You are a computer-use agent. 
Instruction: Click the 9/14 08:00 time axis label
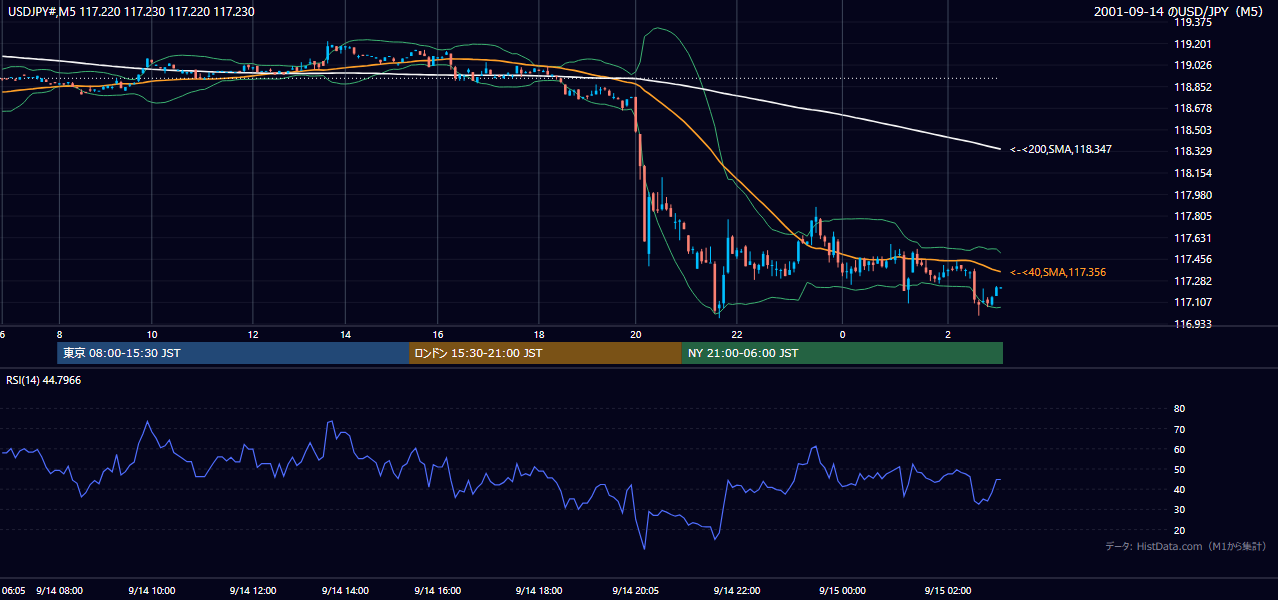tap(59, 591)
